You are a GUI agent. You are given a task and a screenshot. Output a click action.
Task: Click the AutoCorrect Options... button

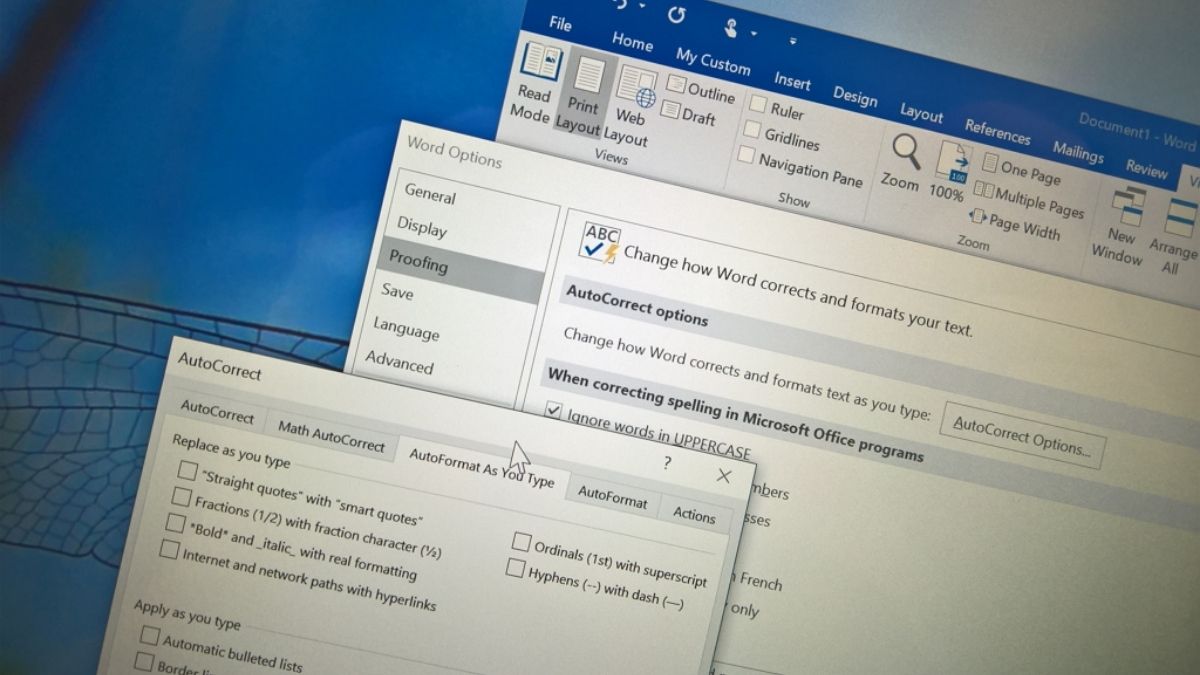[x=1022, y=437]
